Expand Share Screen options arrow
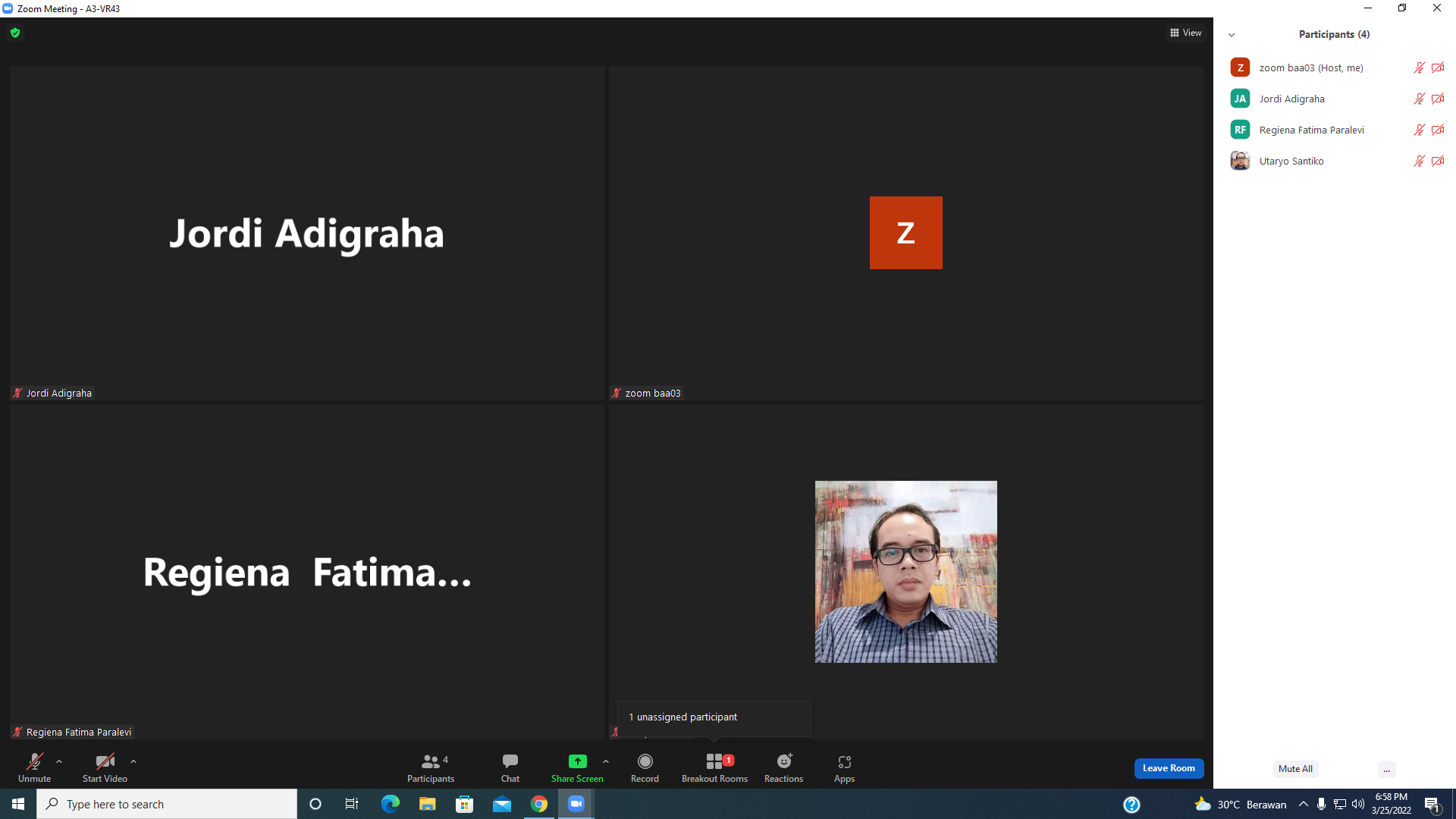Screen dimensions: 1456x819 click(606, 761)
